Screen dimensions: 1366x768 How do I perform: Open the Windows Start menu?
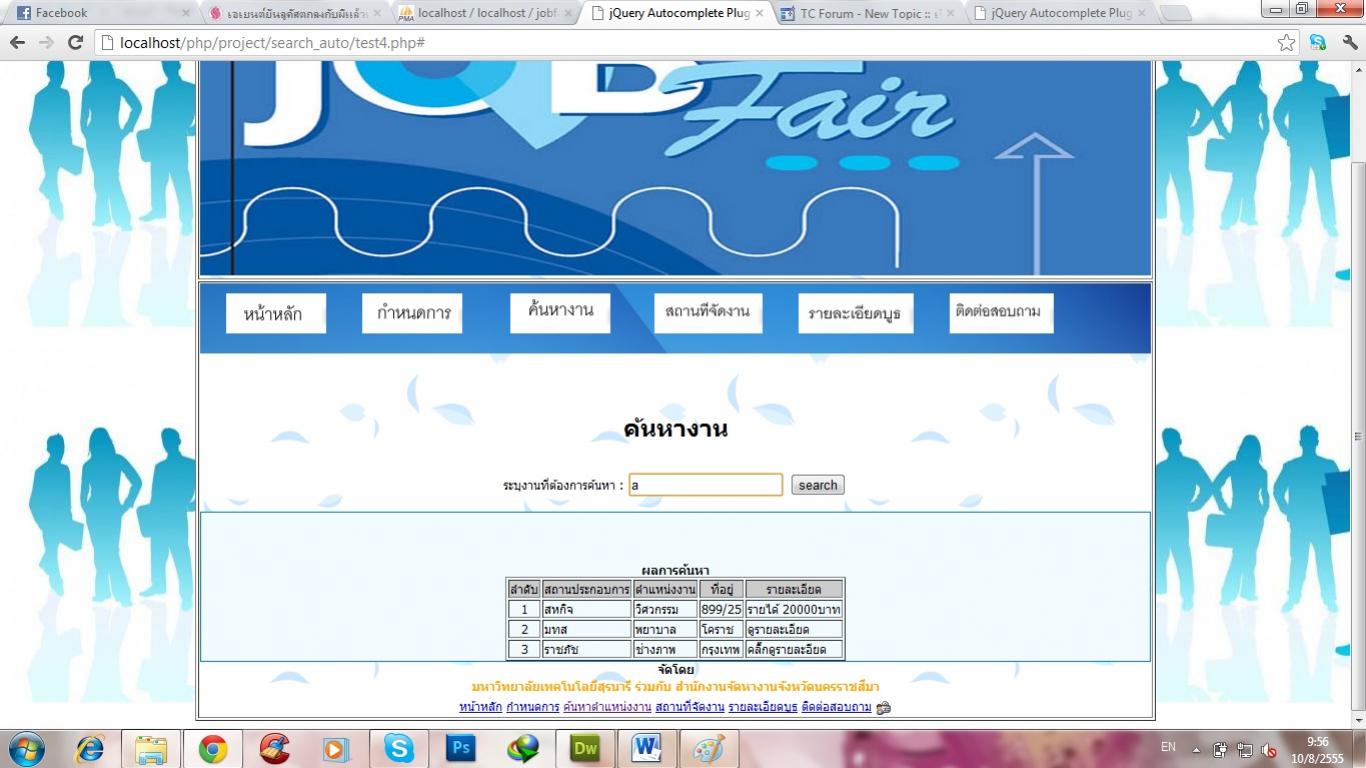point(25,749)
